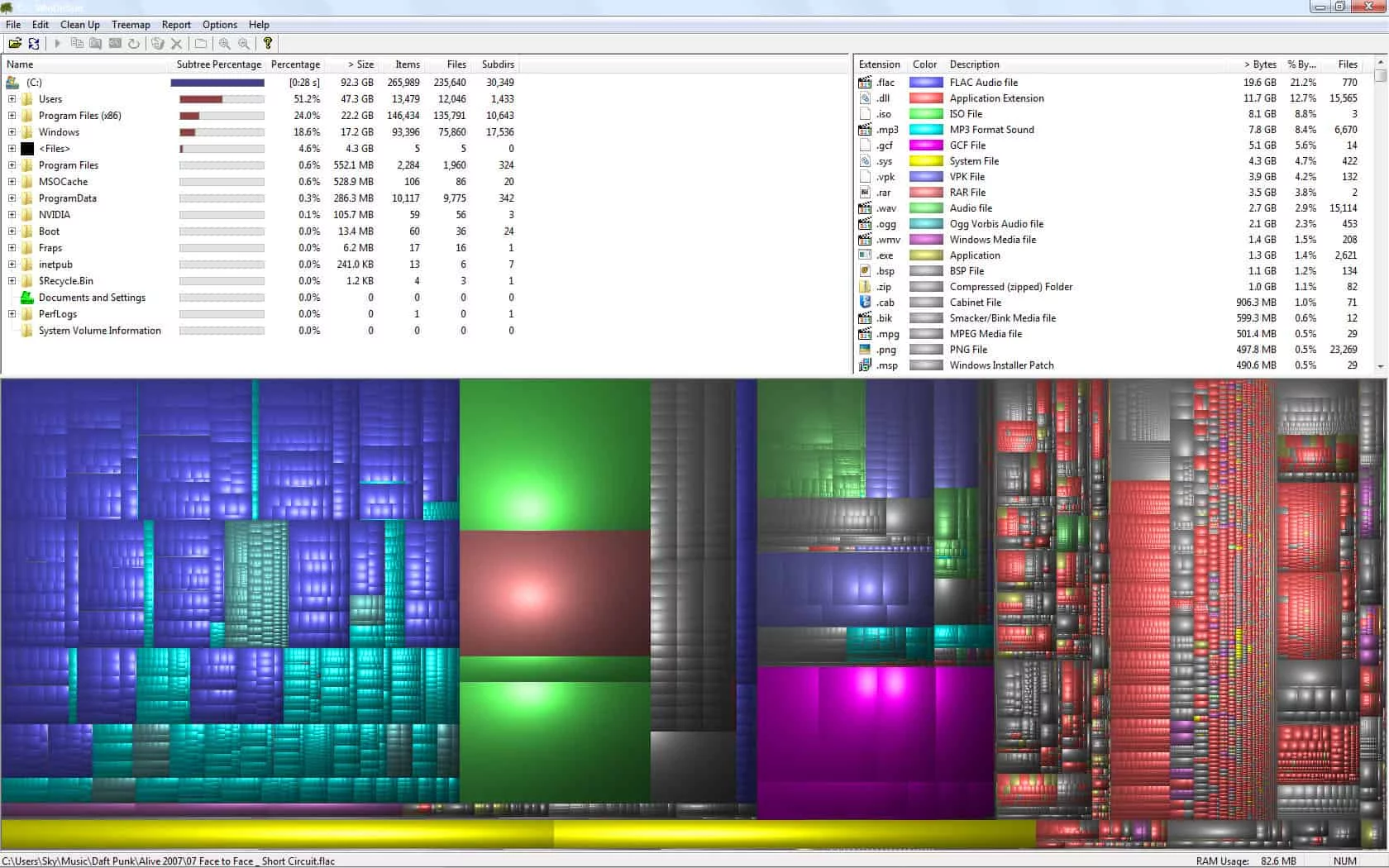
Task: Click the .cab file type icon
Action: [x=865, y=303]
